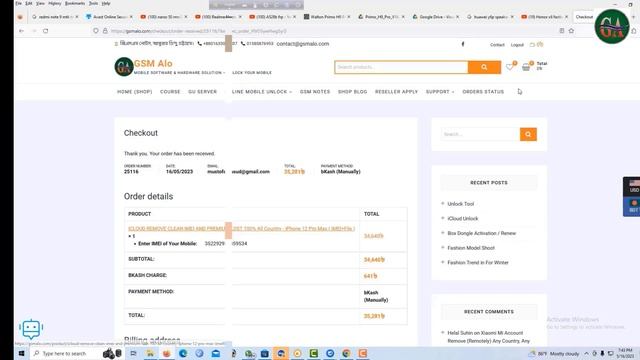Show hidden system tray icons chevron
This screenshot has height=360, width=640.
pos(587,353)
